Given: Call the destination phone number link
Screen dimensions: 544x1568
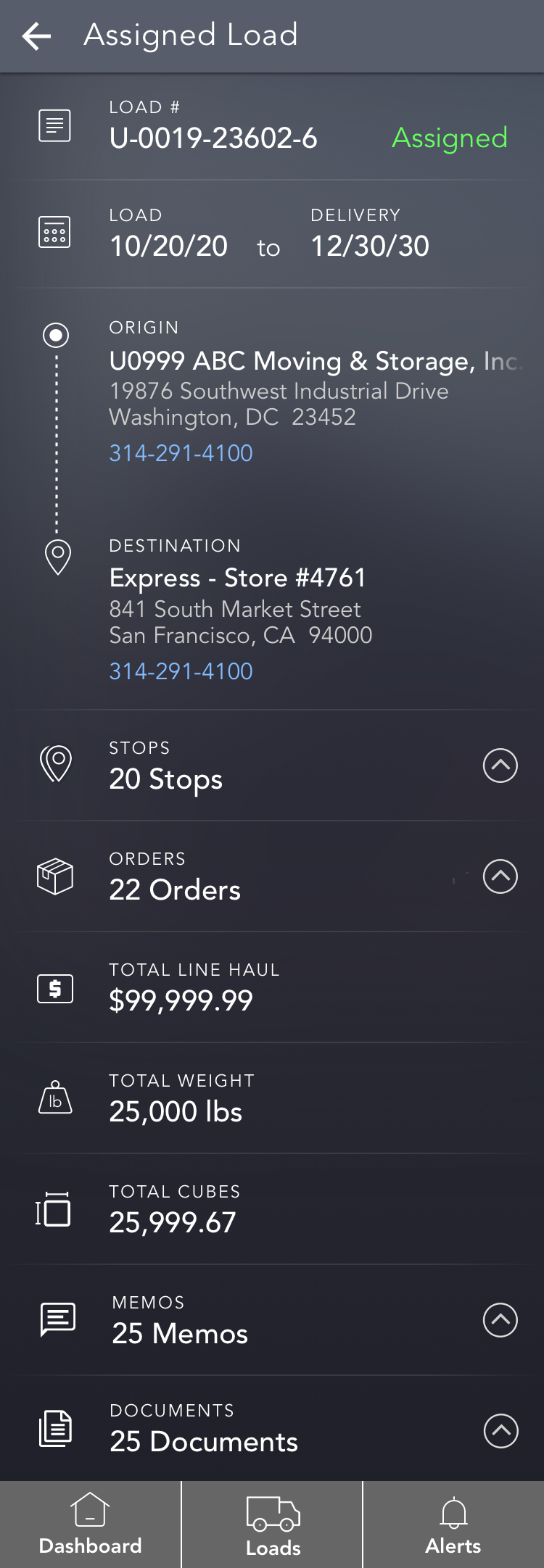Looking at the screenshot, I should 181,671.
